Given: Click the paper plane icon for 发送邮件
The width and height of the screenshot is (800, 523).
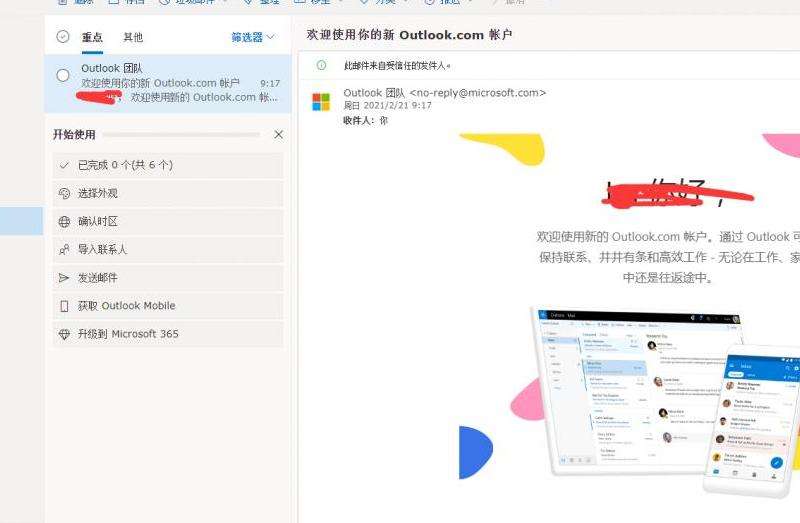Looking at the screenshot, I should click(x=65, y=278).
